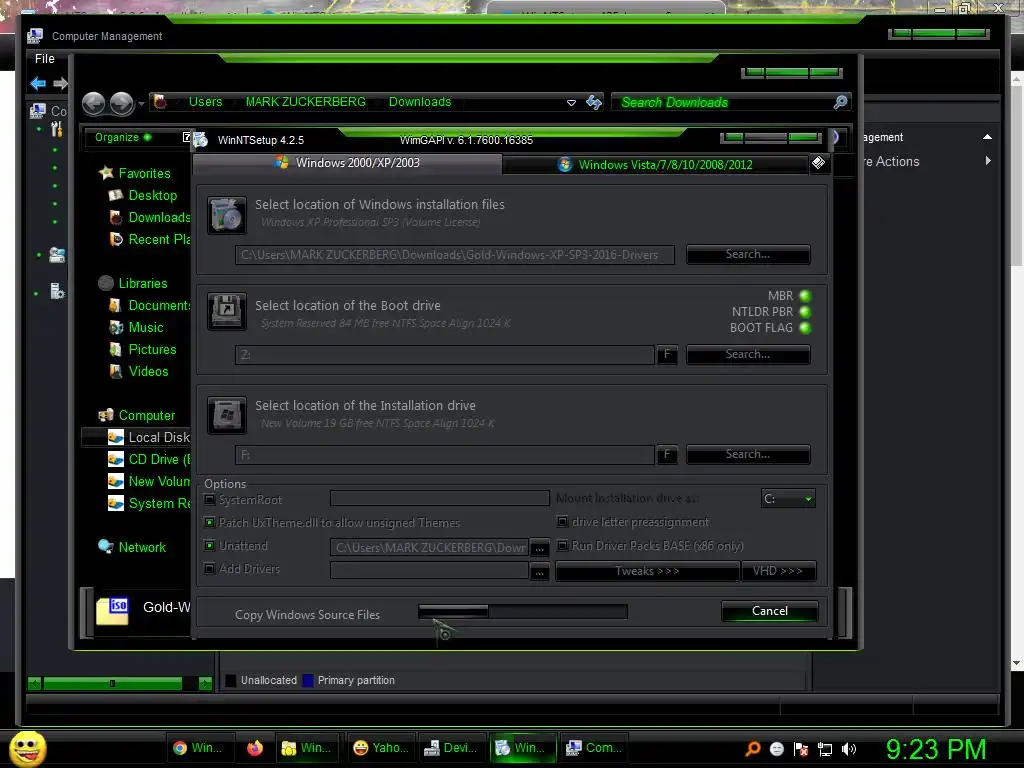The image size is (1024, 768).
Task: Browse for the Unattend file
Action: click(539, 548)
